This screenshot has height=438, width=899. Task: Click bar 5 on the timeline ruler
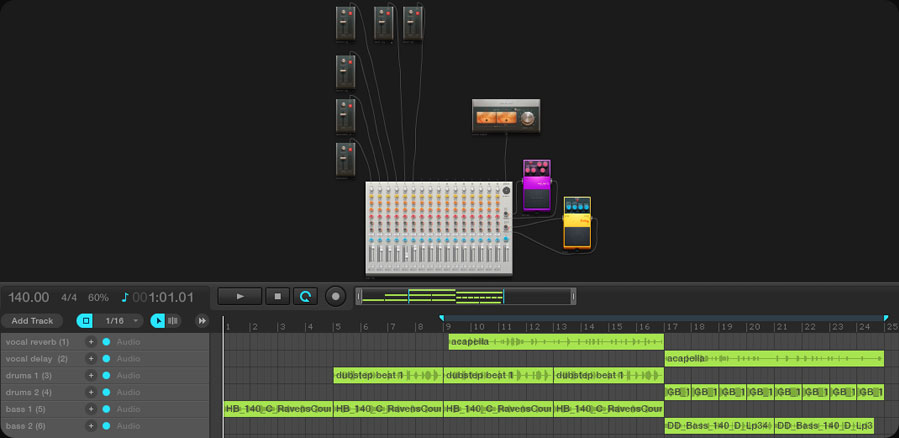[x=337, y=327]
